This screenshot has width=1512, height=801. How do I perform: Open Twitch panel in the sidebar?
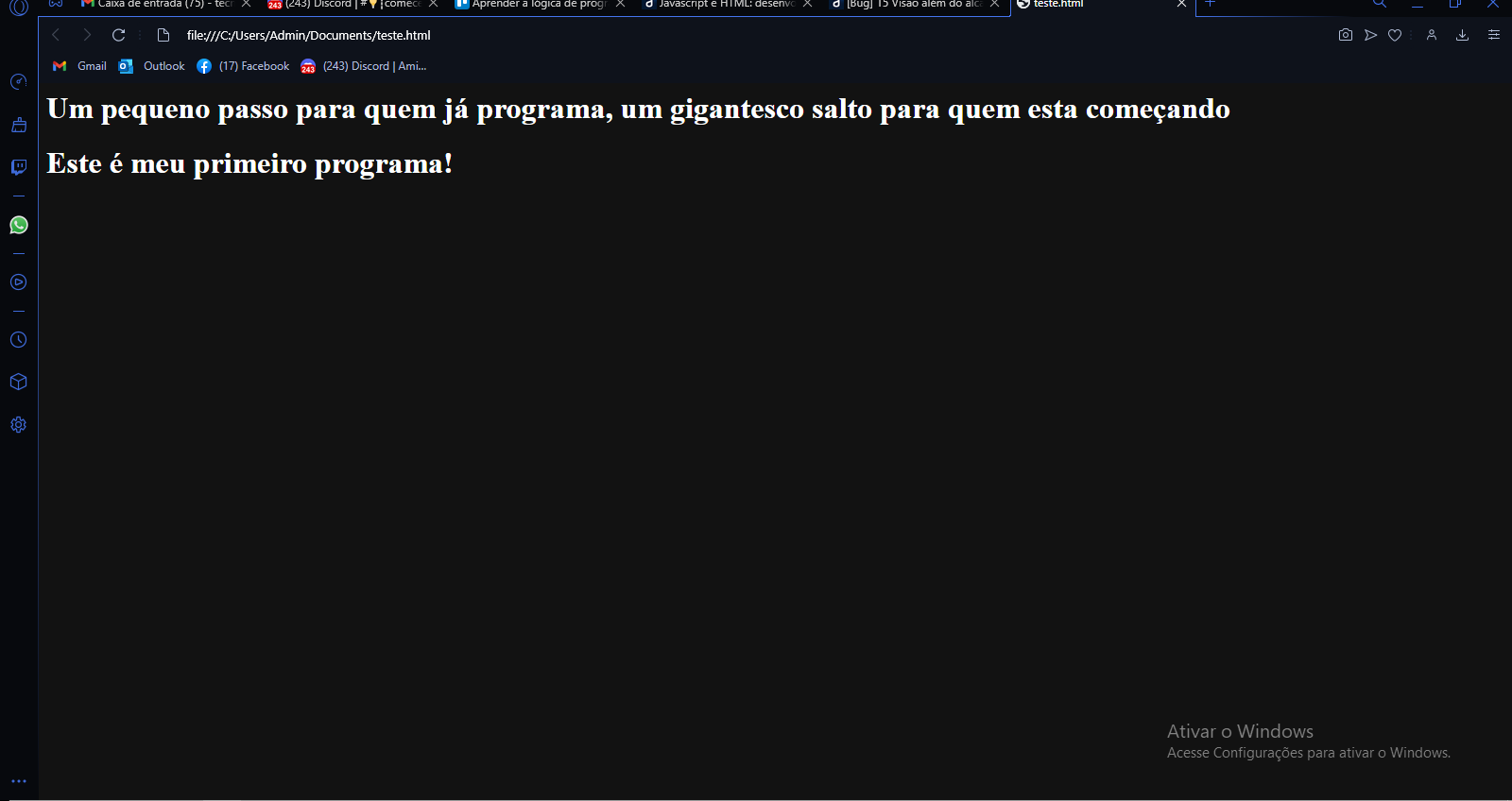(x=18, y=167)
